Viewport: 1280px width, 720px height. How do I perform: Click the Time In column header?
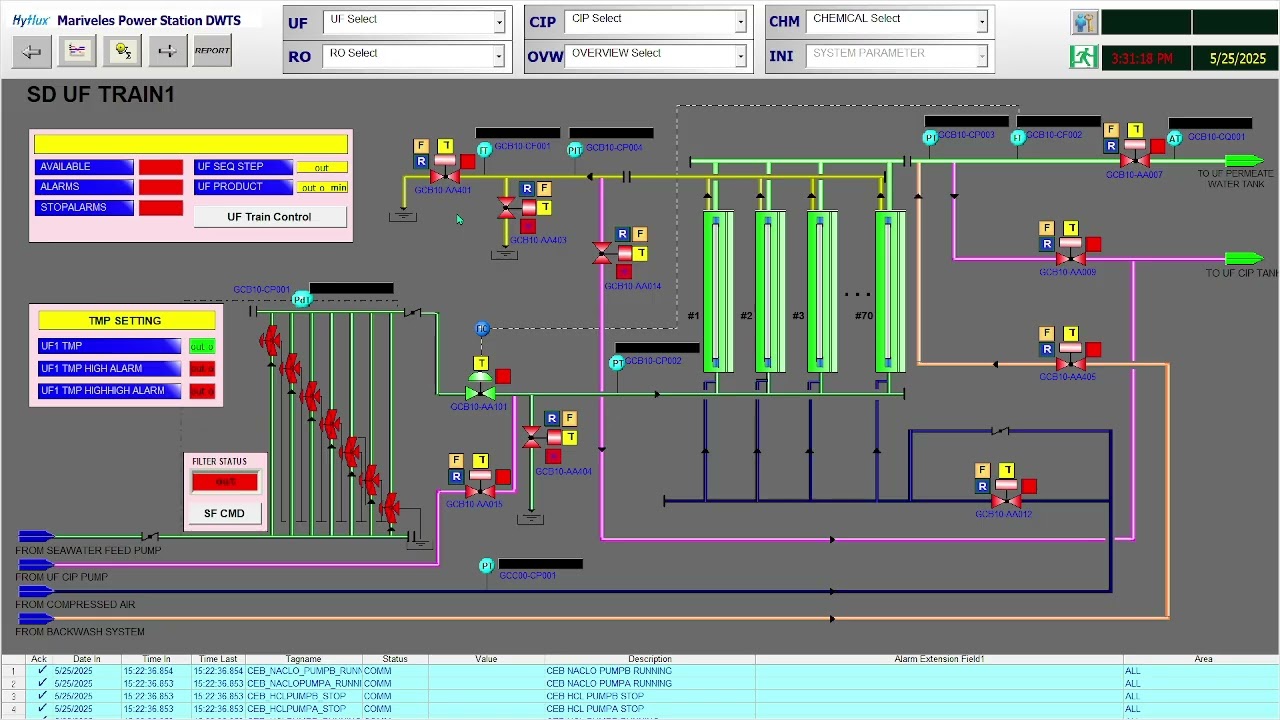click(x=156, y=659)
